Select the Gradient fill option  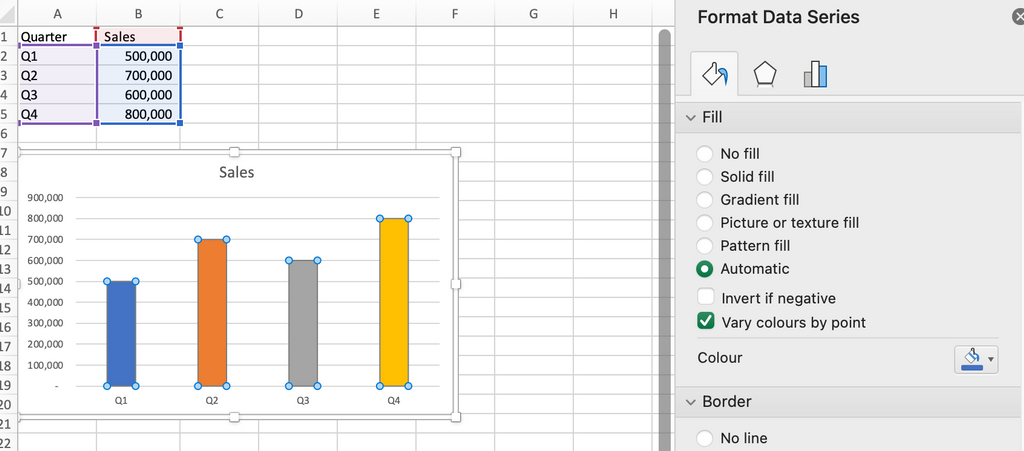coord(704,200)
